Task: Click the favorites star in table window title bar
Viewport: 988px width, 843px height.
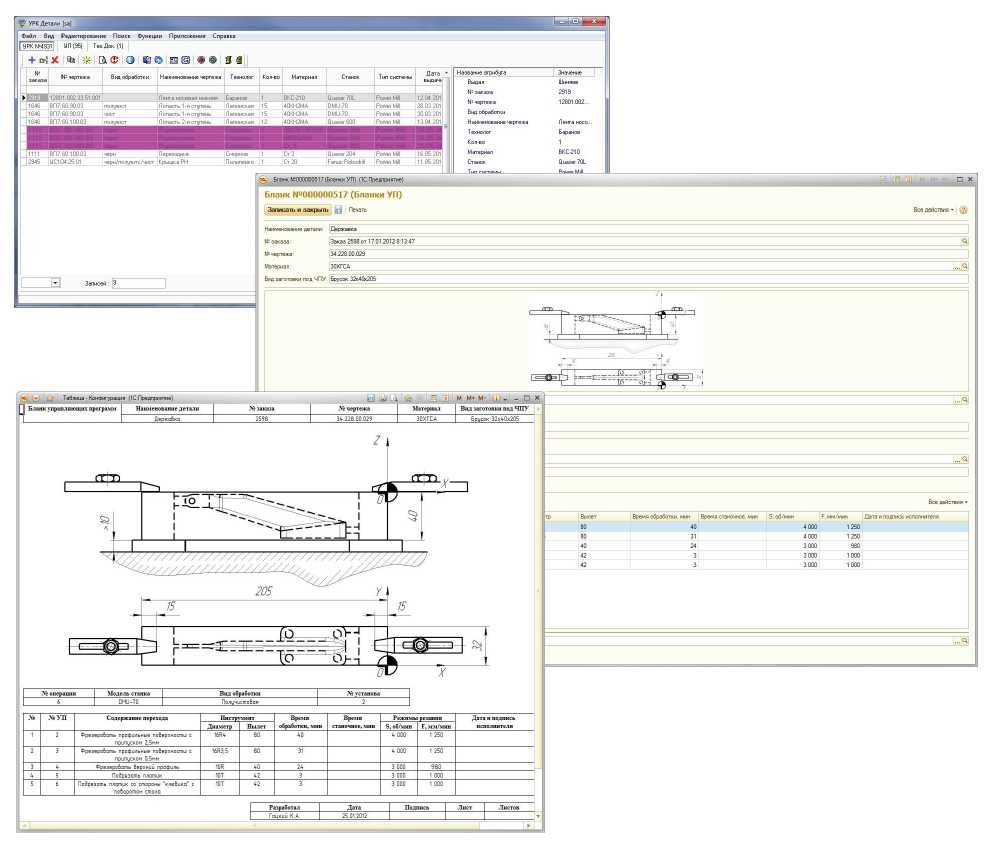Action: click(x=50, y=398)
